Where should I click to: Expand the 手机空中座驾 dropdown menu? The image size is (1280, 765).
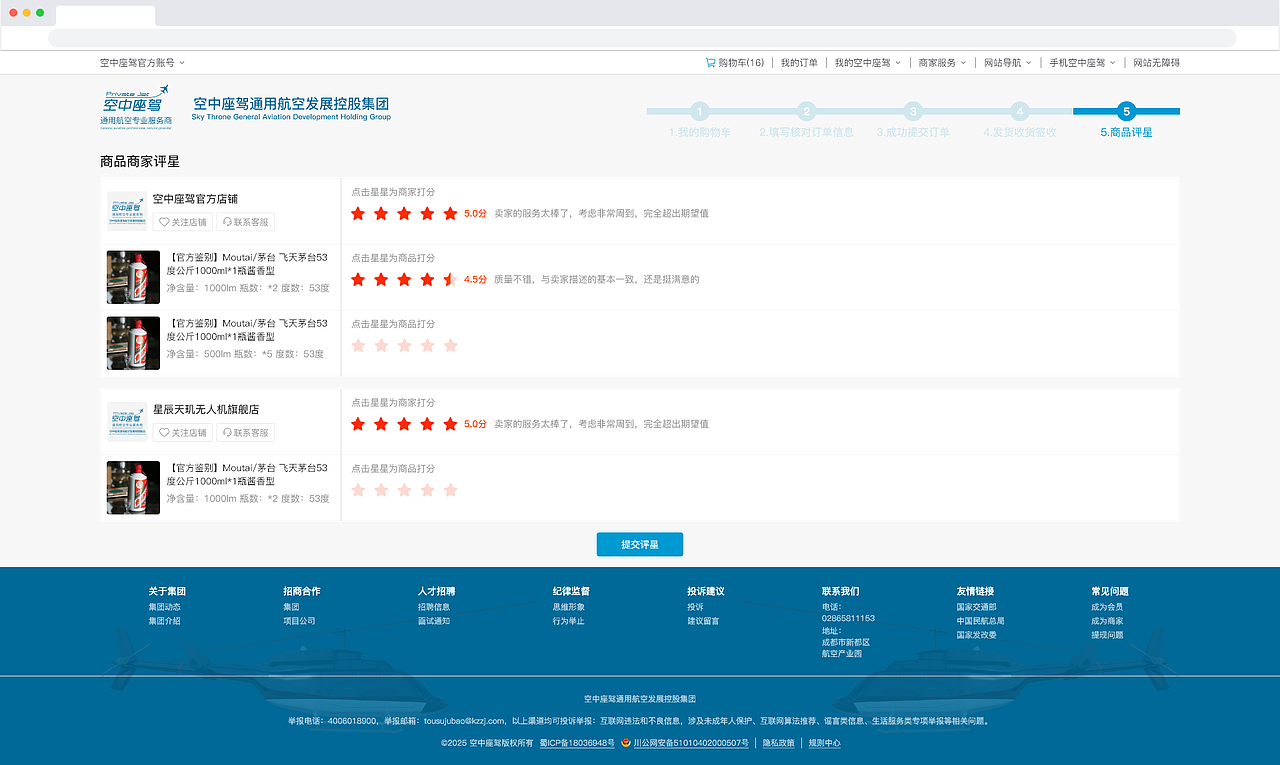pyautogui.click(x=1082, y=62)
